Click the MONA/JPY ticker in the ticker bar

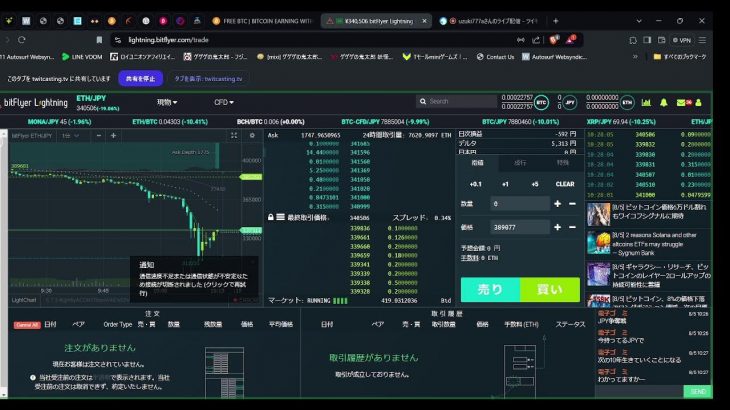tap(59, 122)
